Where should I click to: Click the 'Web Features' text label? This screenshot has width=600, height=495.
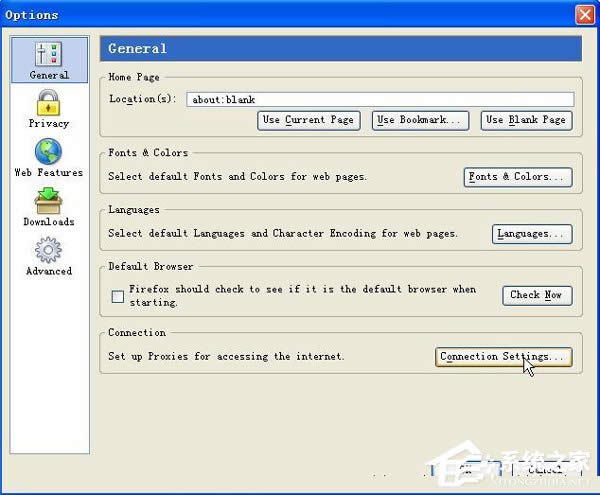[x=48, y=173]
